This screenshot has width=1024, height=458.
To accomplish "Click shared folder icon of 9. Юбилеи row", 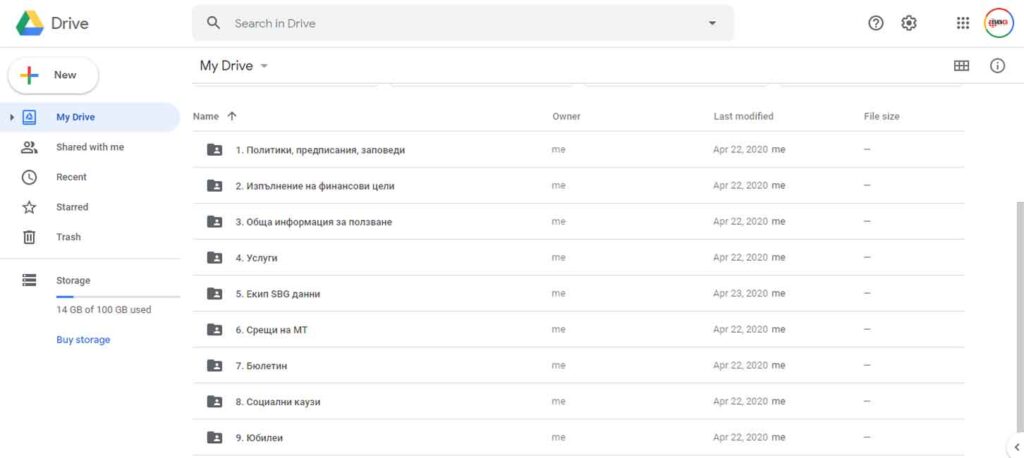I will [x=214, y=437].
